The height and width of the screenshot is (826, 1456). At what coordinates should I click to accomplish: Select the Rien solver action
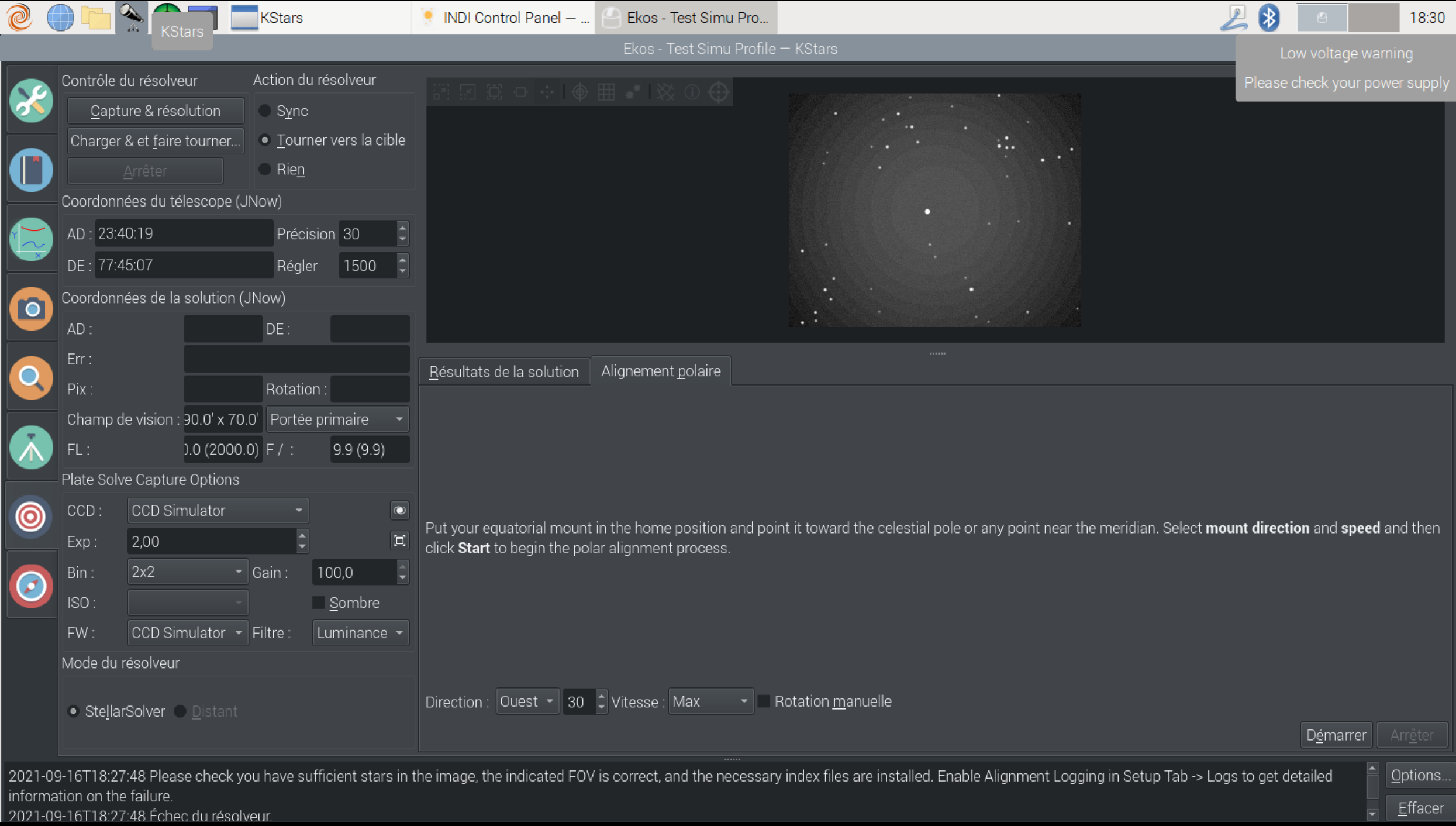265,170
